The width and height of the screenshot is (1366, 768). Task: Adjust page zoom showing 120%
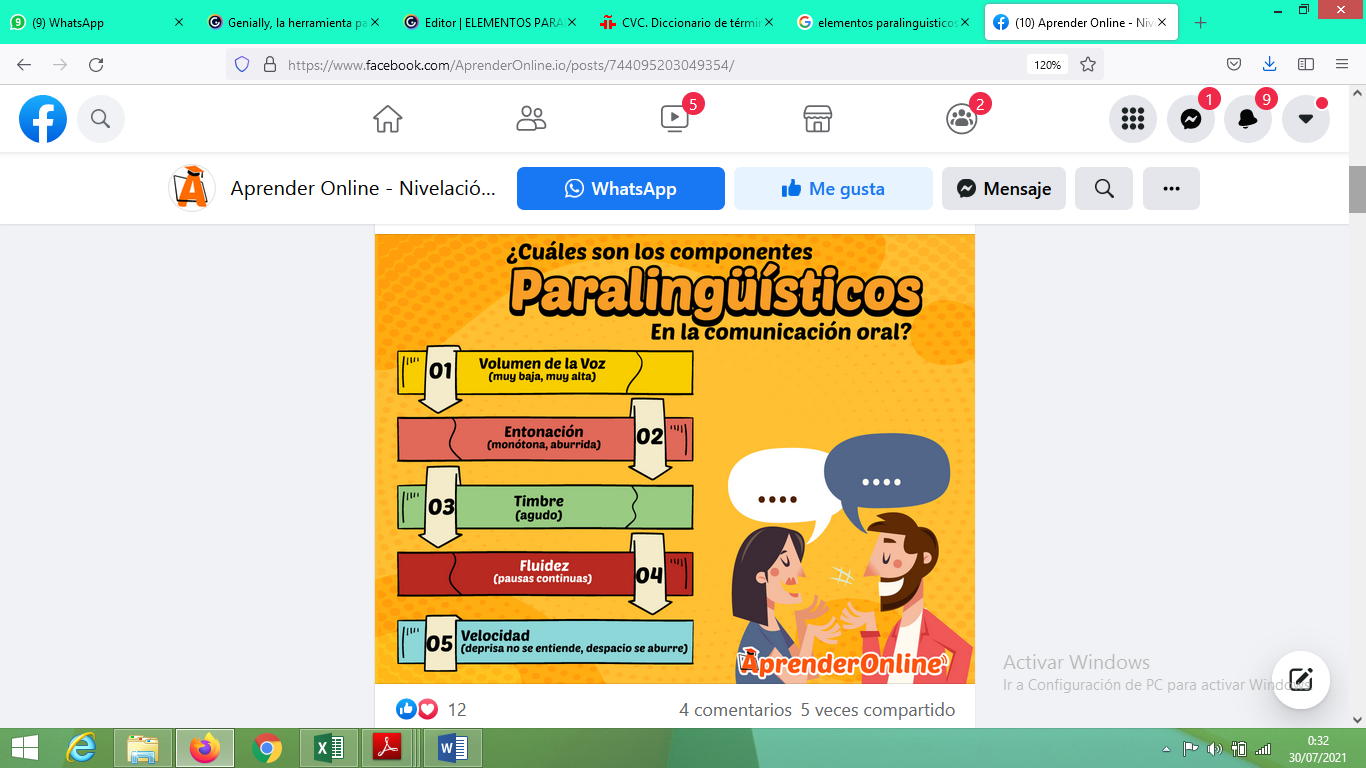click(1046, 63)
